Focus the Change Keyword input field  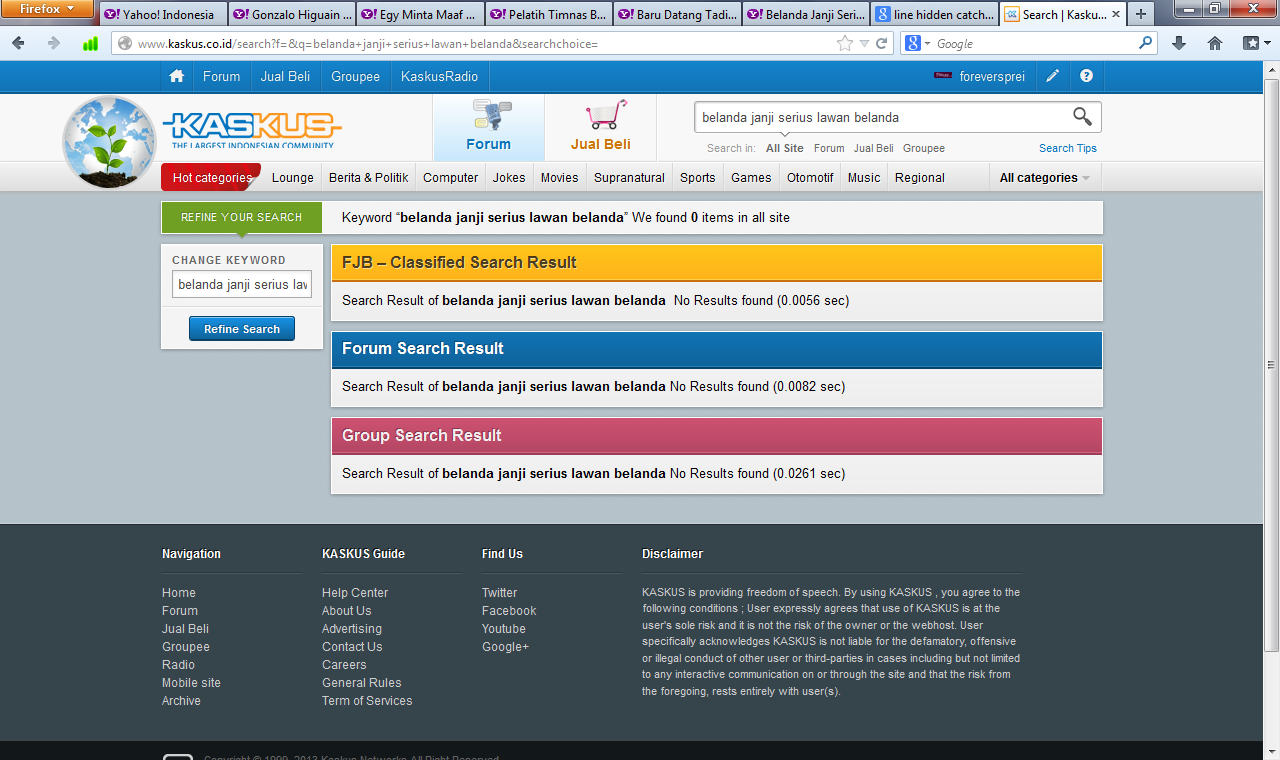coord(242,284)
